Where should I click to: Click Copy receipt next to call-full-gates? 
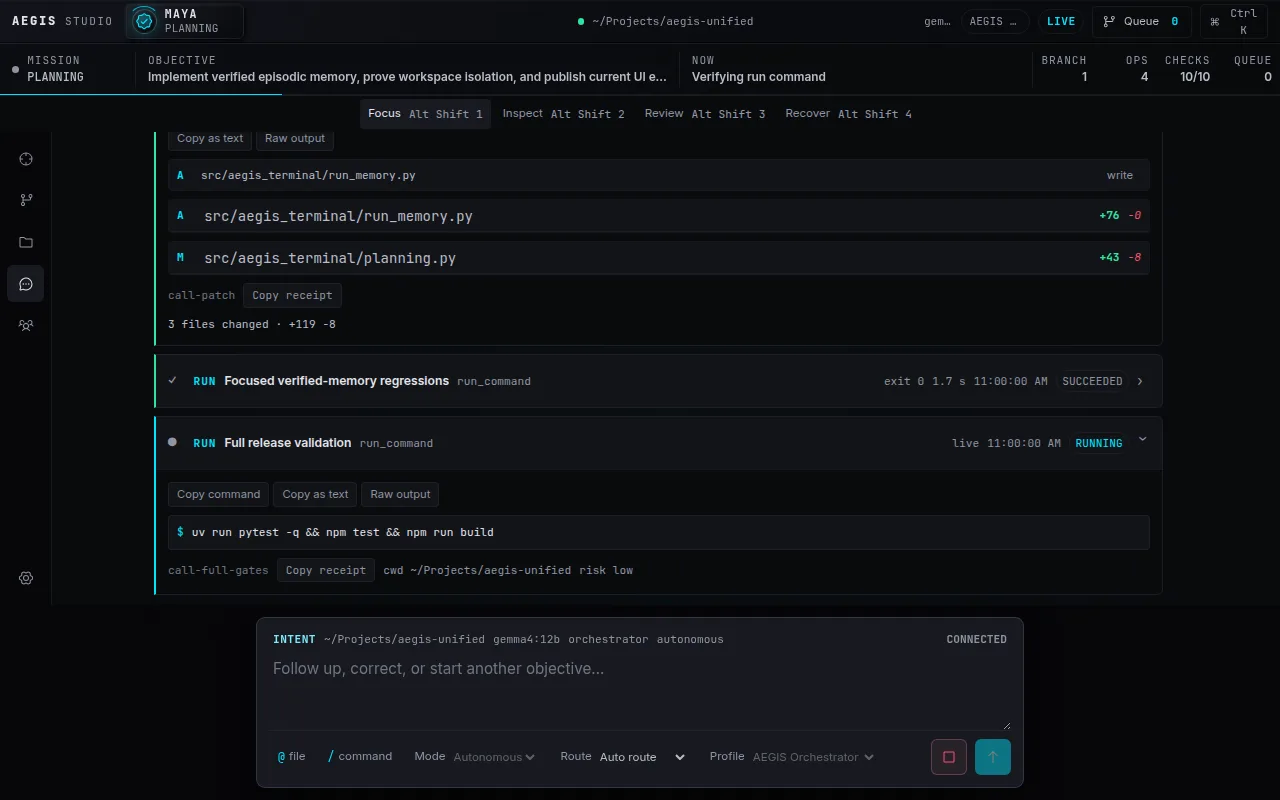click(x=326, y=570)
